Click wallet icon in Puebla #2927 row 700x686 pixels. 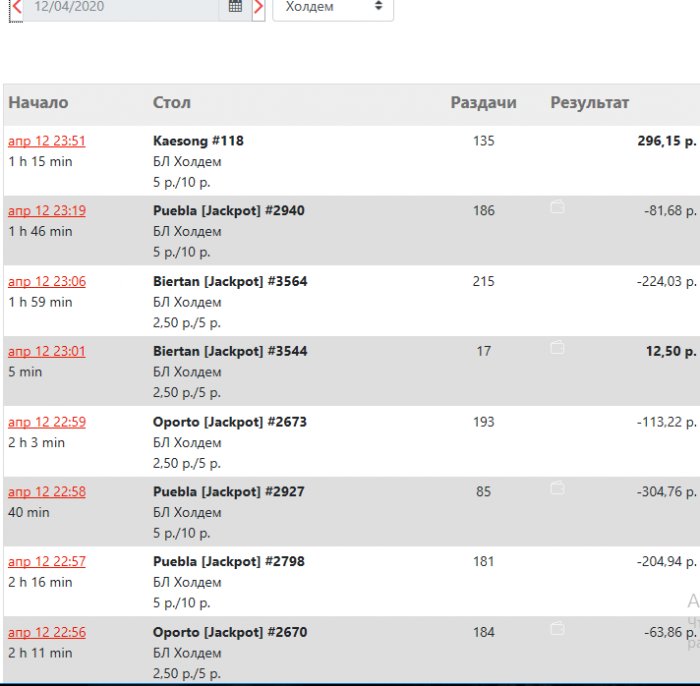coord(557,488)
